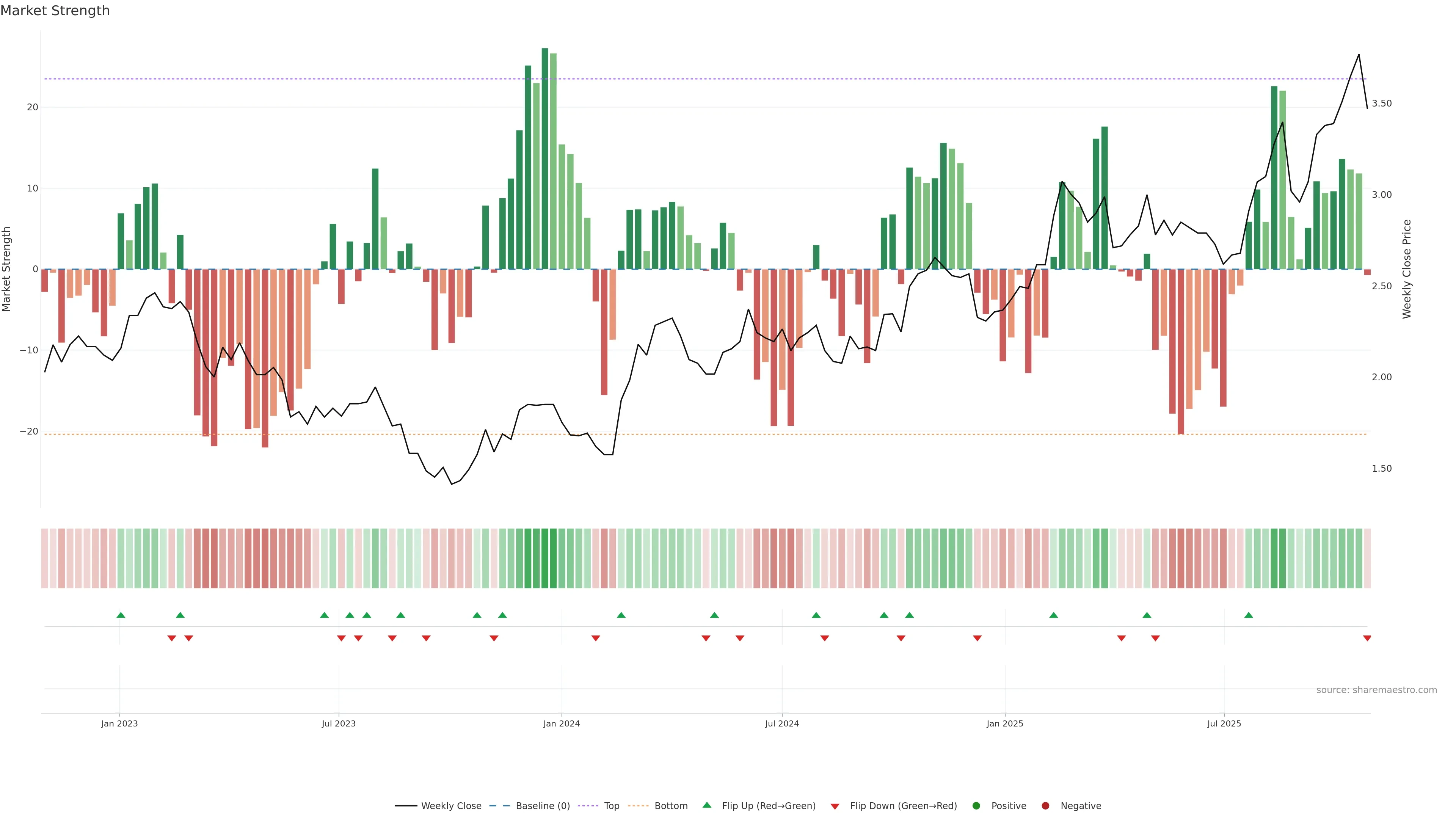The height and width of the screenshot is (819, 1456).
Task: Click the Flip Down red triangle legend icon
Action: (835, 806)
